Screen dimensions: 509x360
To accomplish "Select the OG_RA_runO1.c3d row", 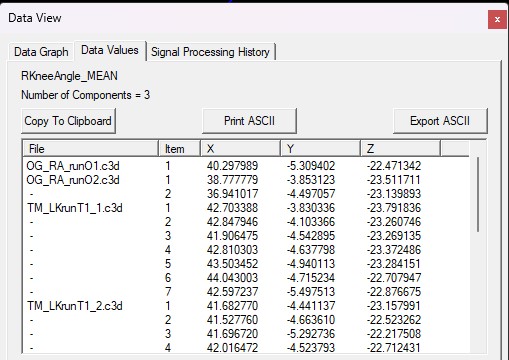I will click(x=246, y=166).
